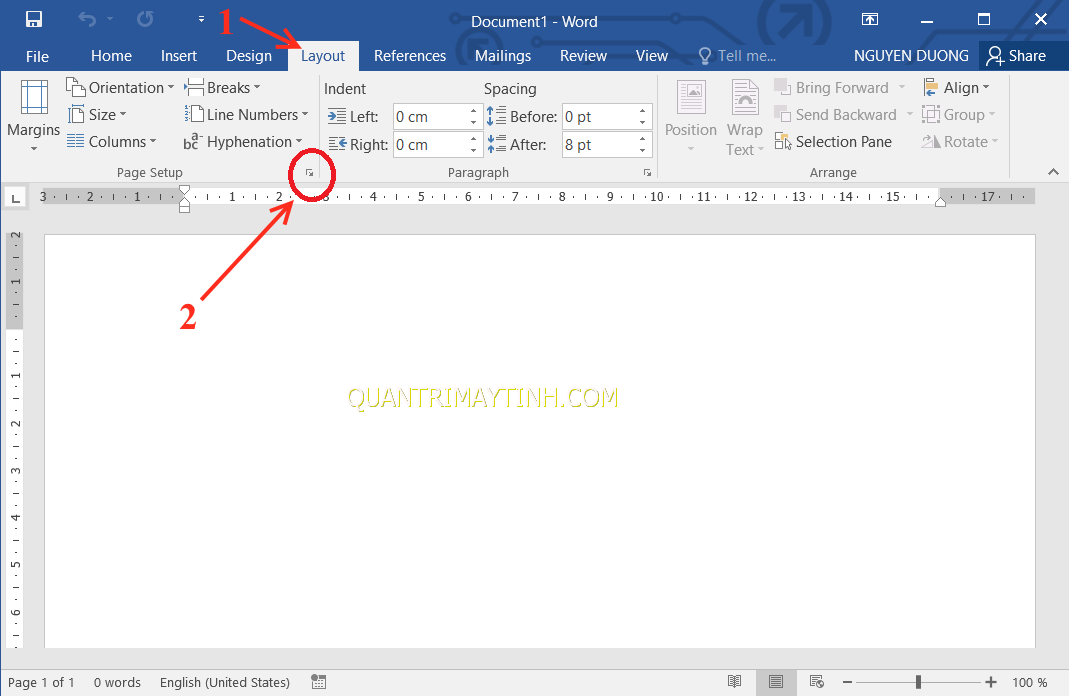Click the macro recording icon in status bar
This screenshot has height=696, width=1069.
pyautogui.click(x=318, y=682)
